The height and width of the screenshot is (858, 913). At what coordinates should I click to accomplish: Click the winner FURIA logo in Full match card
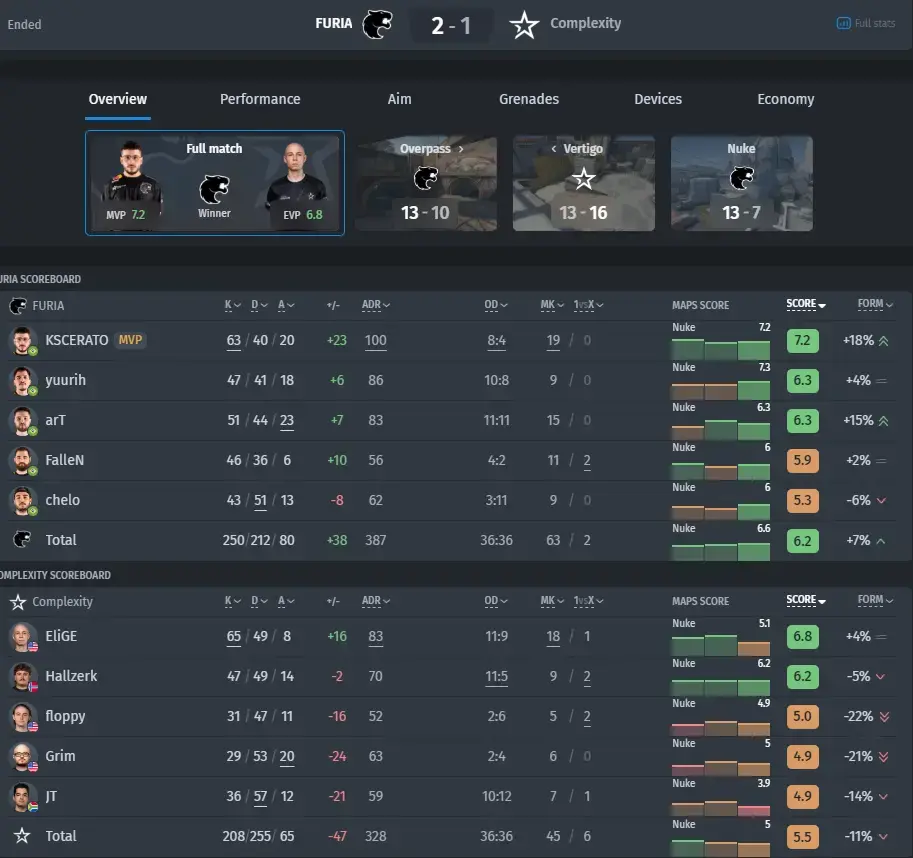click(x=214, y=190)
